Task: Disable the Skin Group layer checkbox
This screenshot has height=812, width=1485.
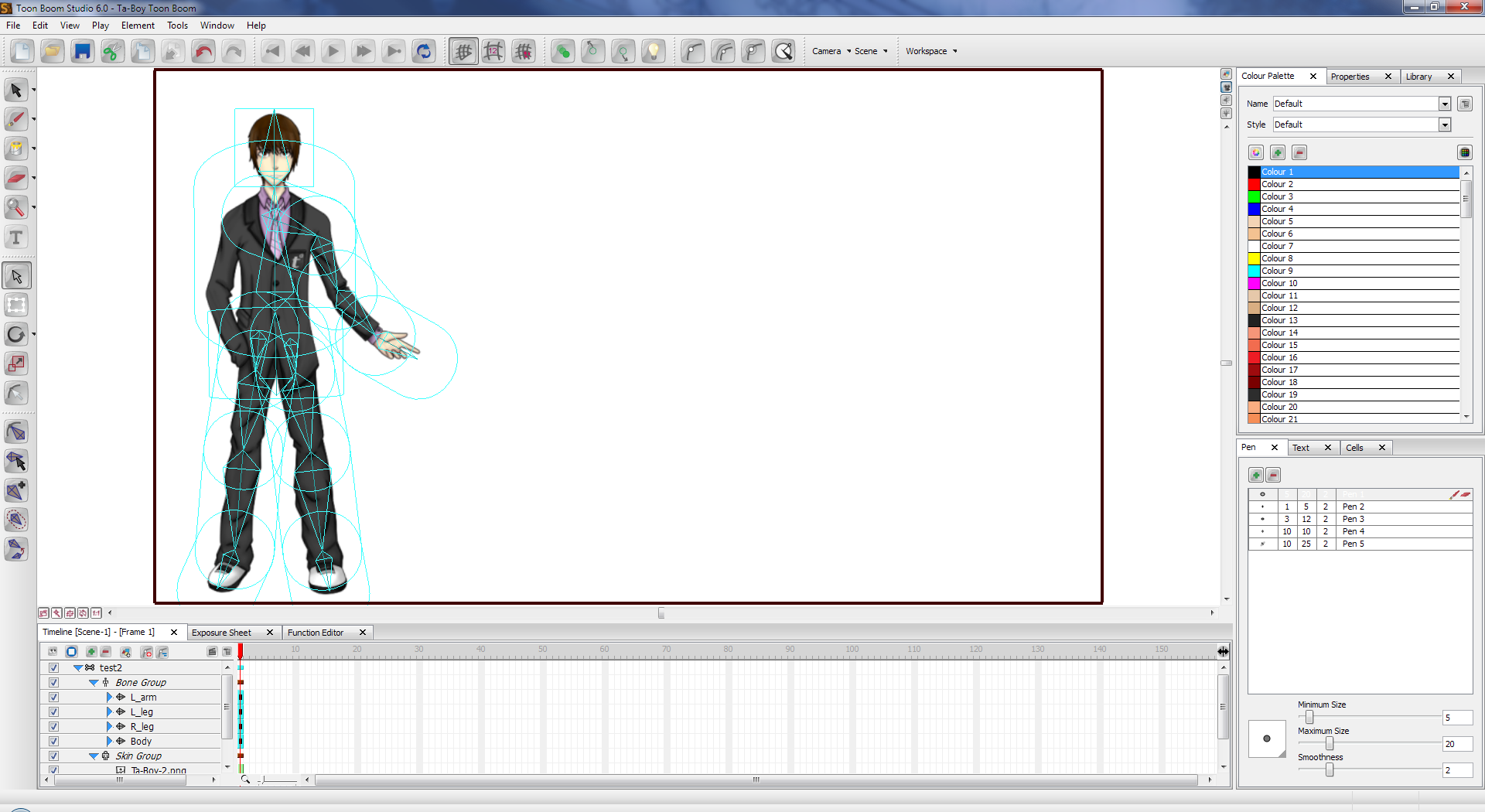Action: [53, 756]
